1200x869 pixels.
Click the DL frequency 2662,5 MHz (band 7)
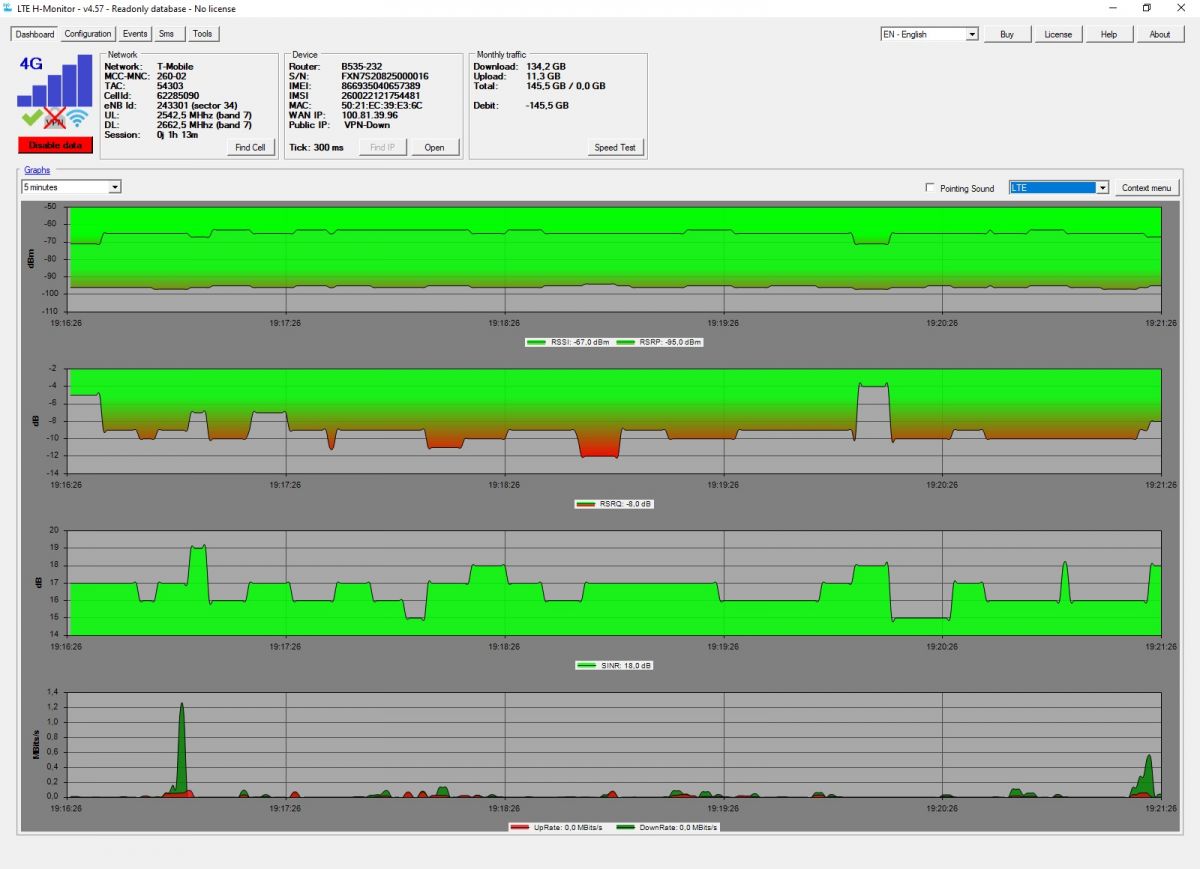point(204,125)
